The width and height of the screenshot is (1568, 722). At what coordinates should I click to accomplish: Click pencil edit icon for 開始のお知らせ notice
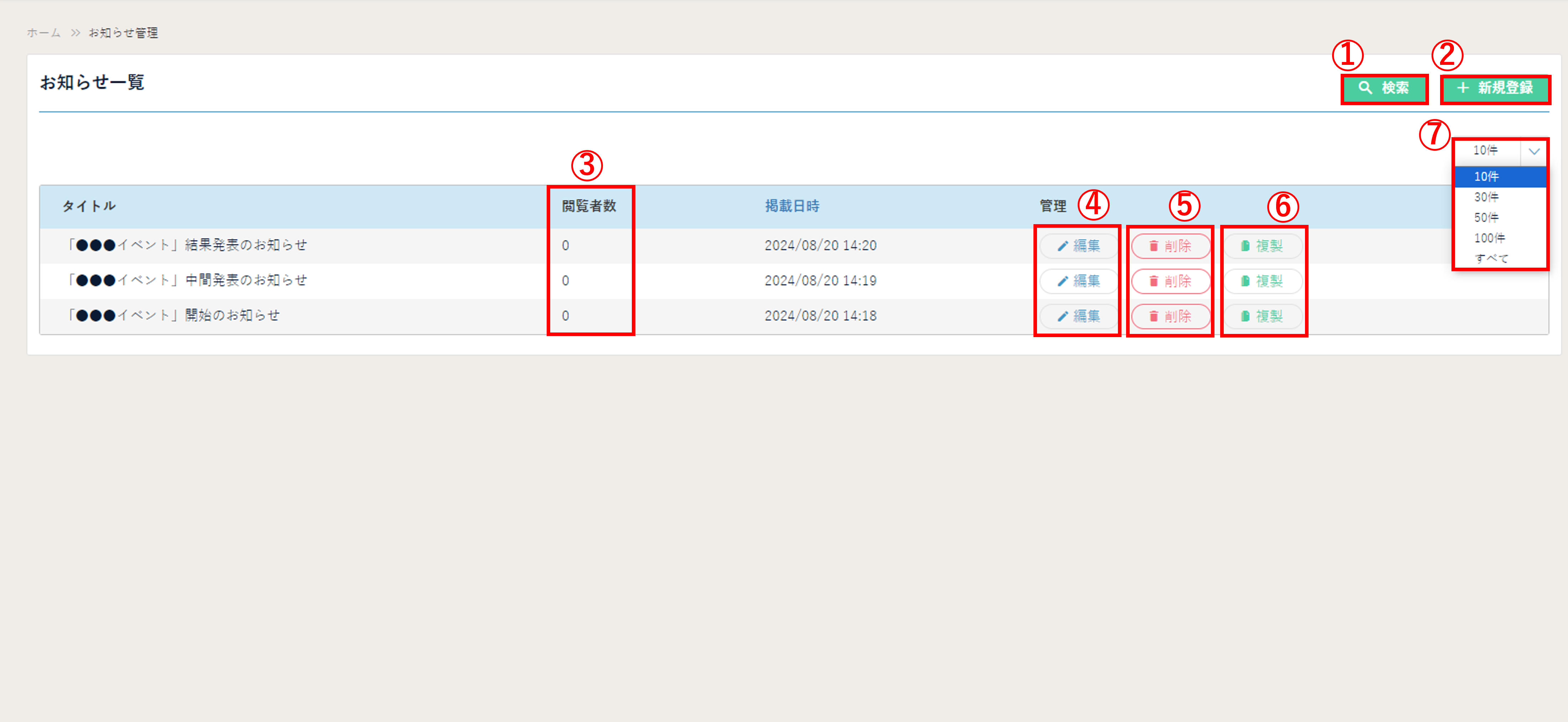tap(1063, 316)
